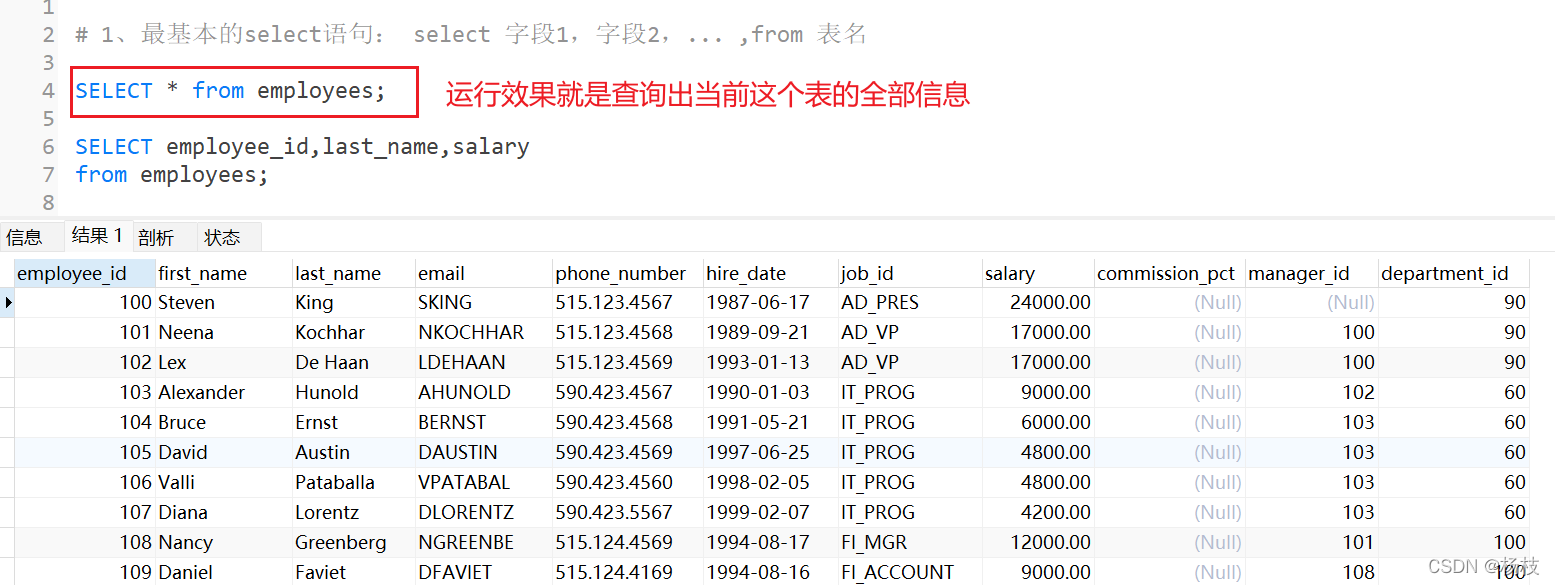
Task: Select the 'FI_ACCOUNT' job_id cell
Action: pyautogui.click(x=910, y=572)
